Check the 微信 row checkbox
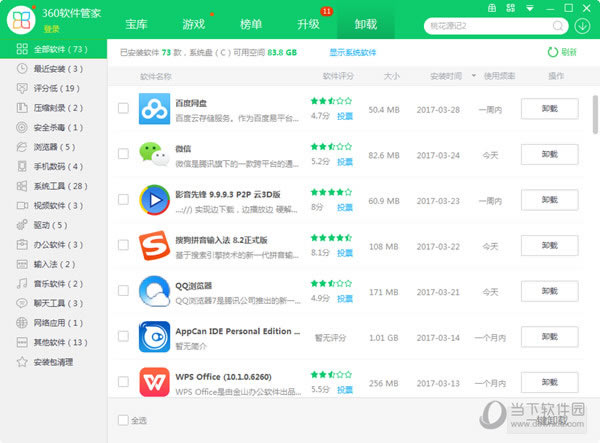600x443 pixels. point(123,154)
